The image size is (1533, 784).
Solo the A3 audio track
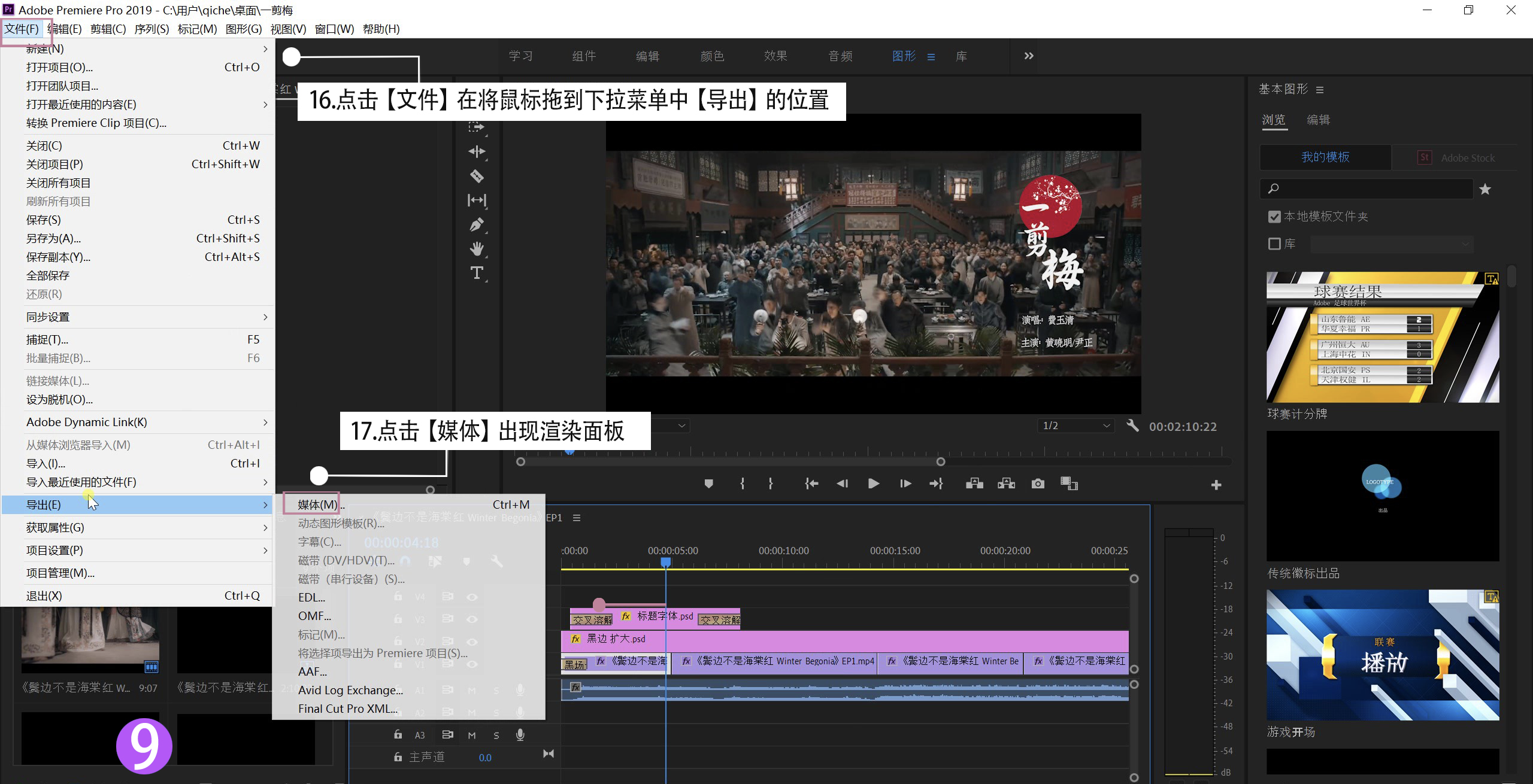click(496, 735)
